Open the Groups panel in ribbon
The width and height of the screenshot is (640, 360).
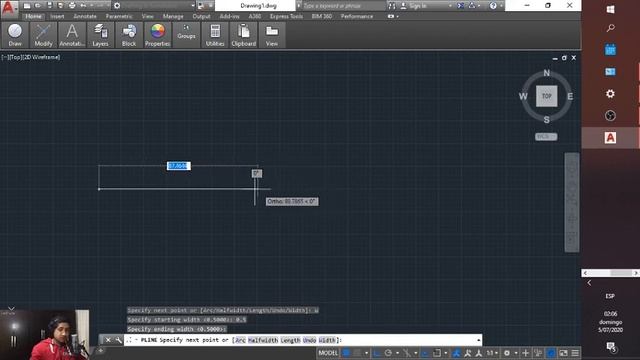coord(186,35)
